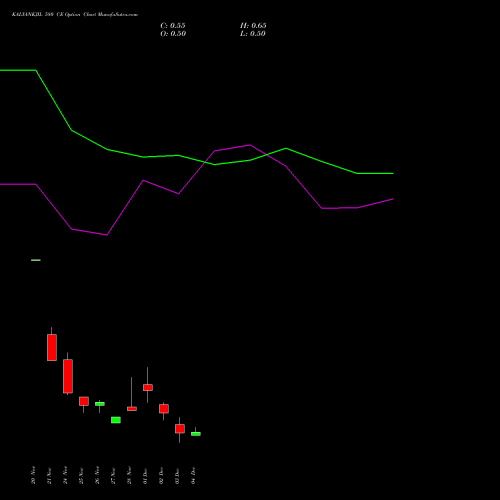Select the open value O: 0.50
The image size is (500, 500).
[173, 34]
